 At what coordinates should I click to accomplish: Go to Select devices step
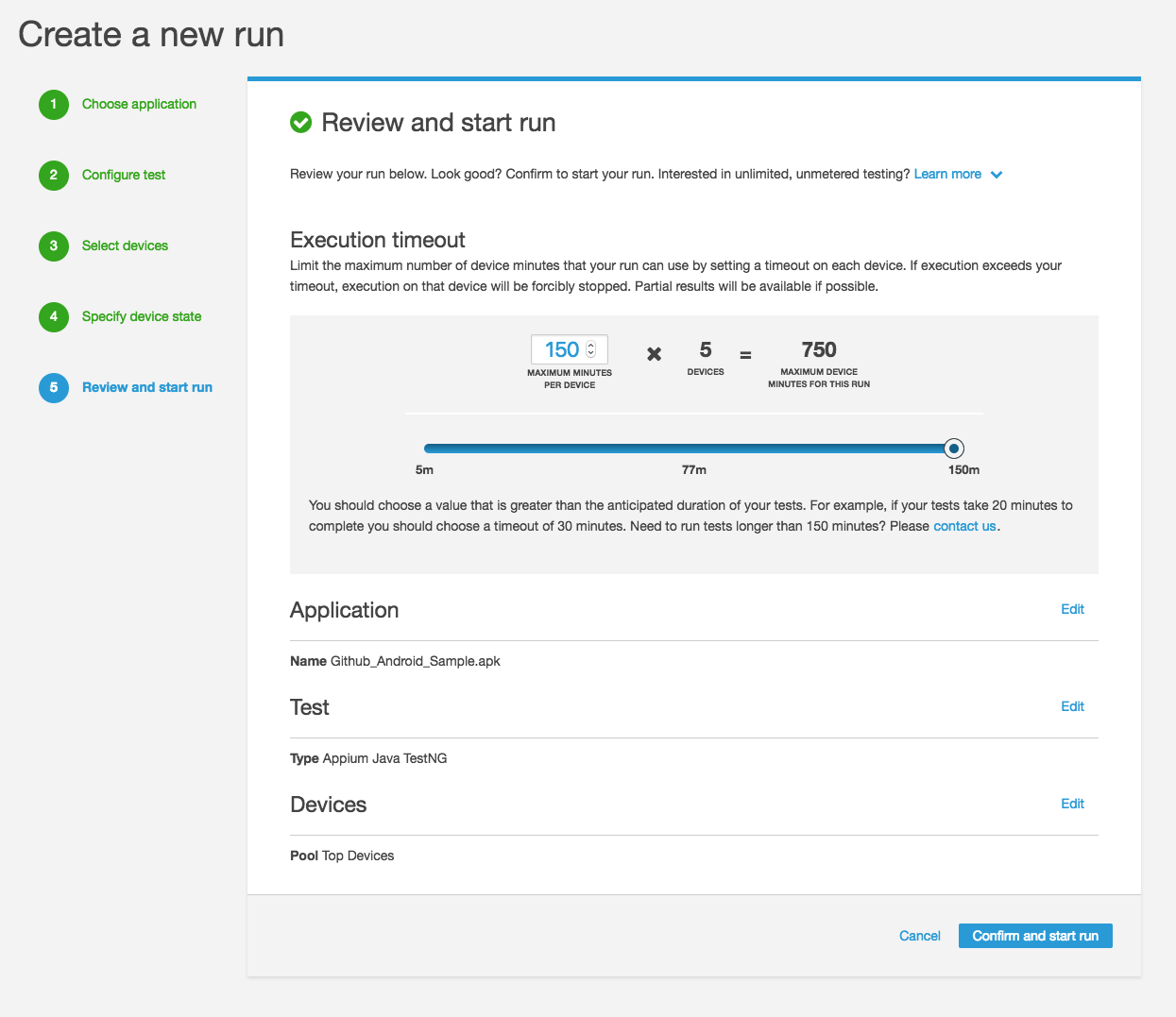coord(125,246)
